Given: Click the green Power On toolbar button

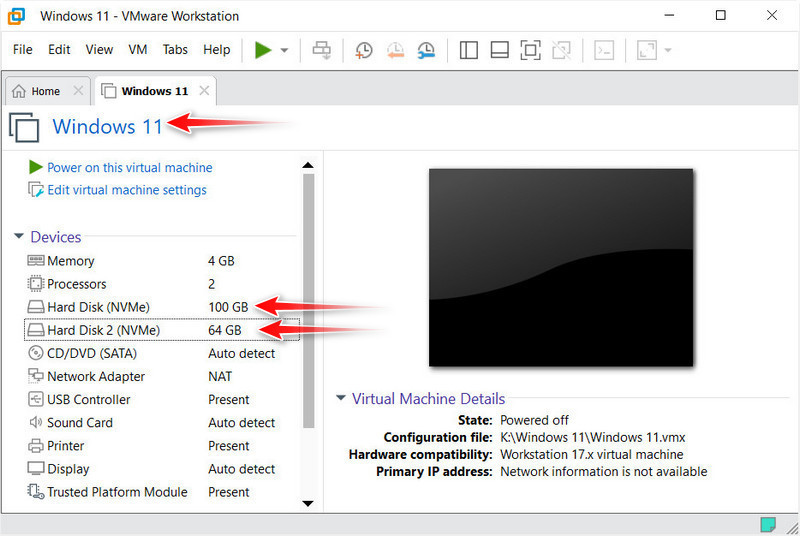Looking at the screenshot, I should [x=263, y=50].
